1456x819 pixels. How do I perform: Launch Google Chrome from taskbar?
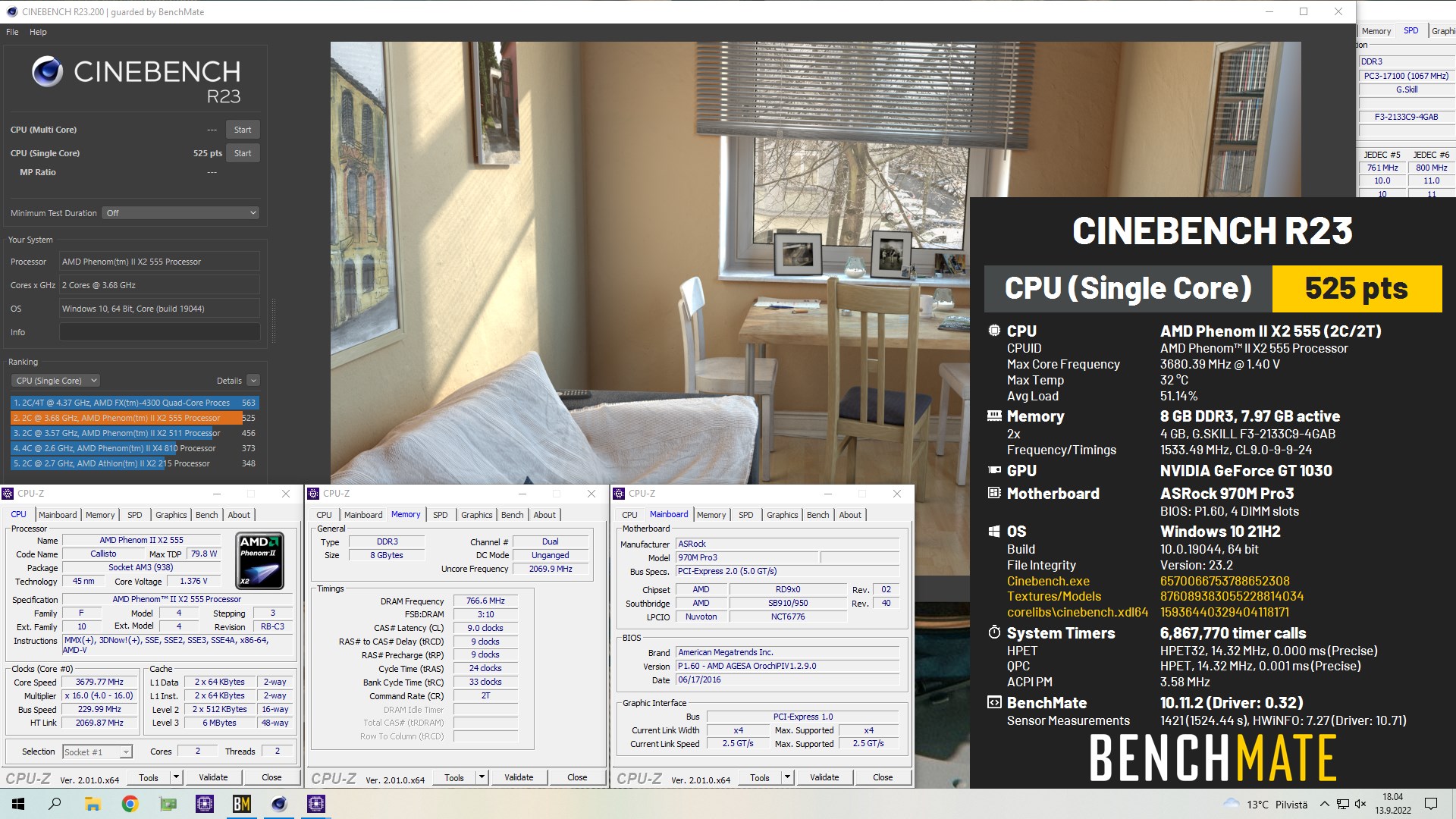[x=130, y=804]
